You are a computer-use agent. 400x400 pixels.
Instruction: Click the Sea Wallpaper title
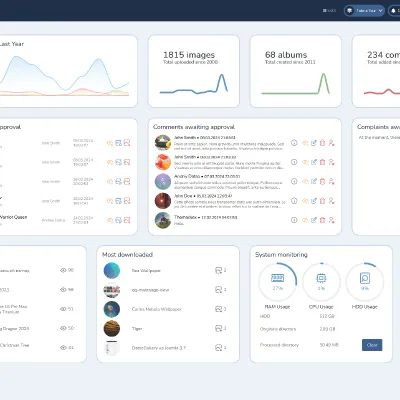tap(146, 271)
